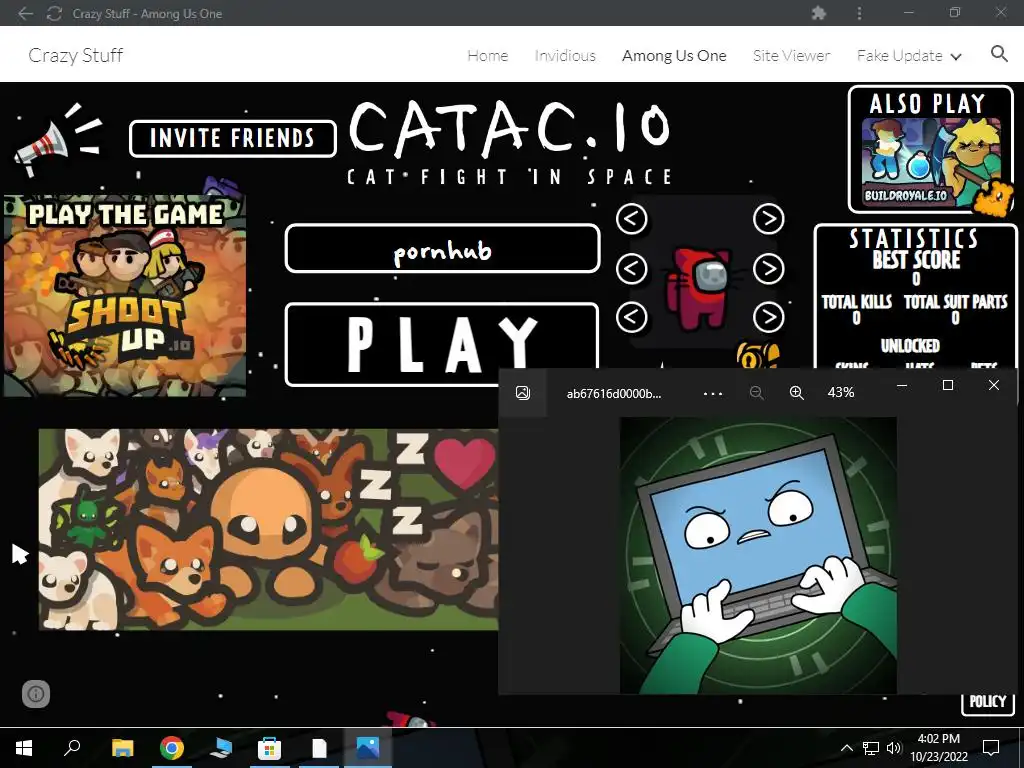Open the extensions puzzle icon
The height and width of the screenshot is (768, 1024).
(818, 13)
